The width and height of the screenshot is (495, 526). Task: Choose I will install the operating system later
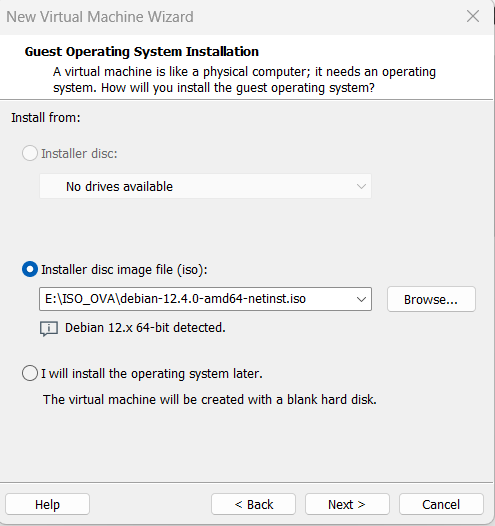coord(30,373)
